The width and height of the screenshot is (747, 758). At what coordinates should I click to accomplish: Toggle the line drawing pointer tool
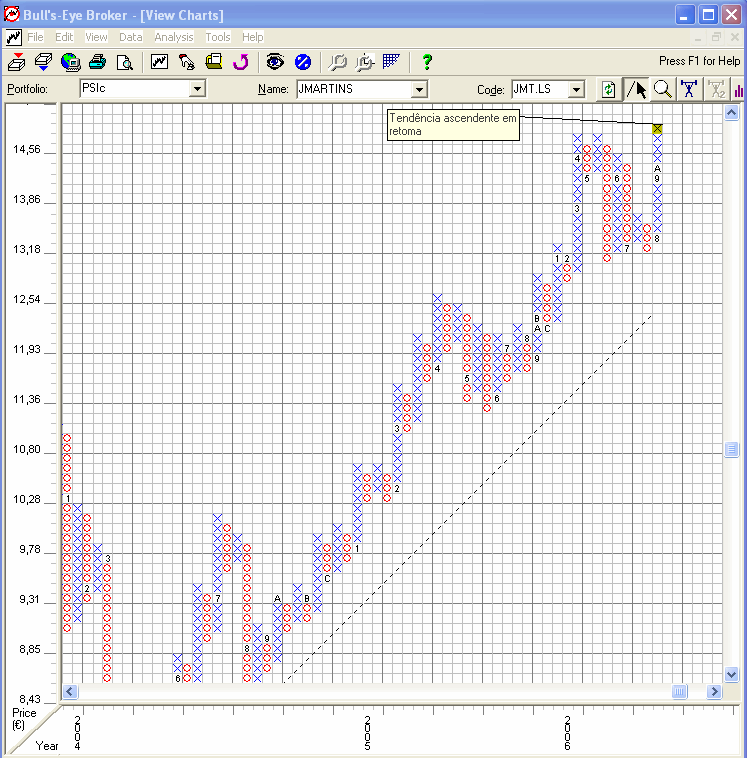(x=636, y=89)
